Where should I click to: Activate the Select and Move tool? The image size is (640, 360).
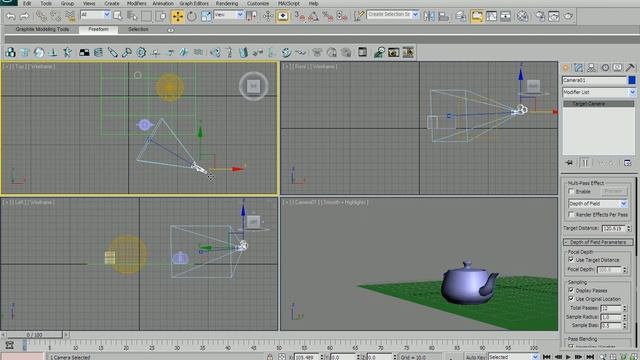[x=178, y=16]
